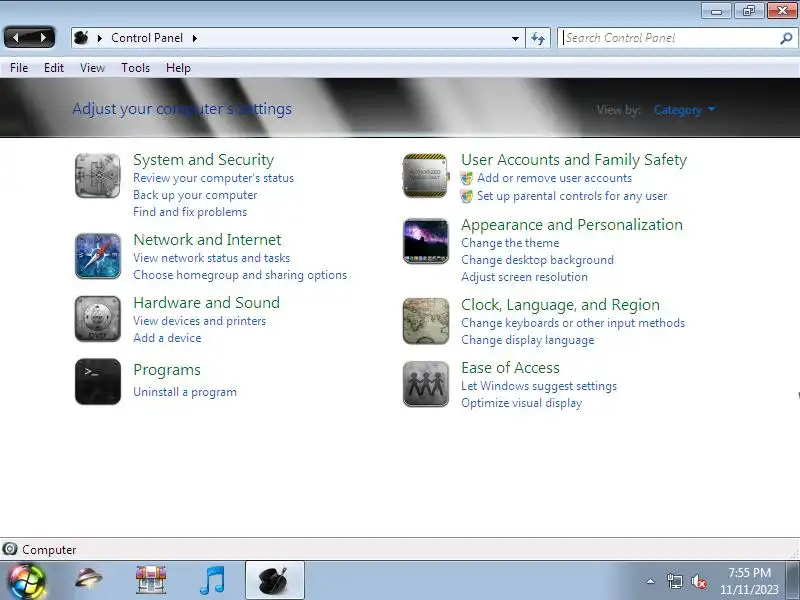Open Appearance and Personalization heading link
This screenshot has width=800, height=600.
point(571,225)
